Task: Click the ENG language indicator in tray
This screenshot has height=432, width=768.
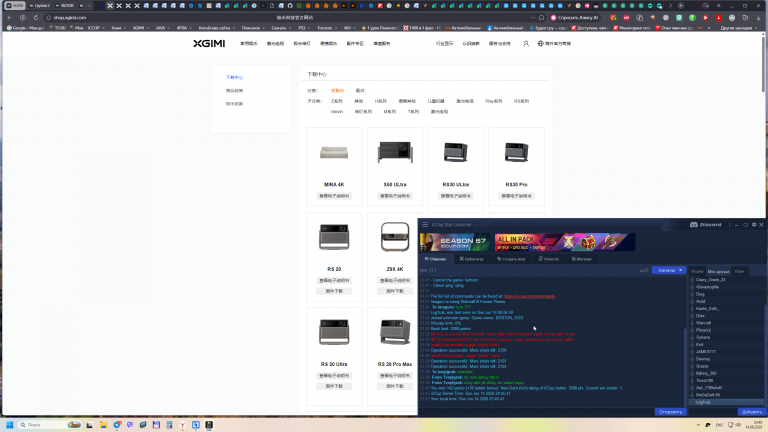Action: point(720,425)
